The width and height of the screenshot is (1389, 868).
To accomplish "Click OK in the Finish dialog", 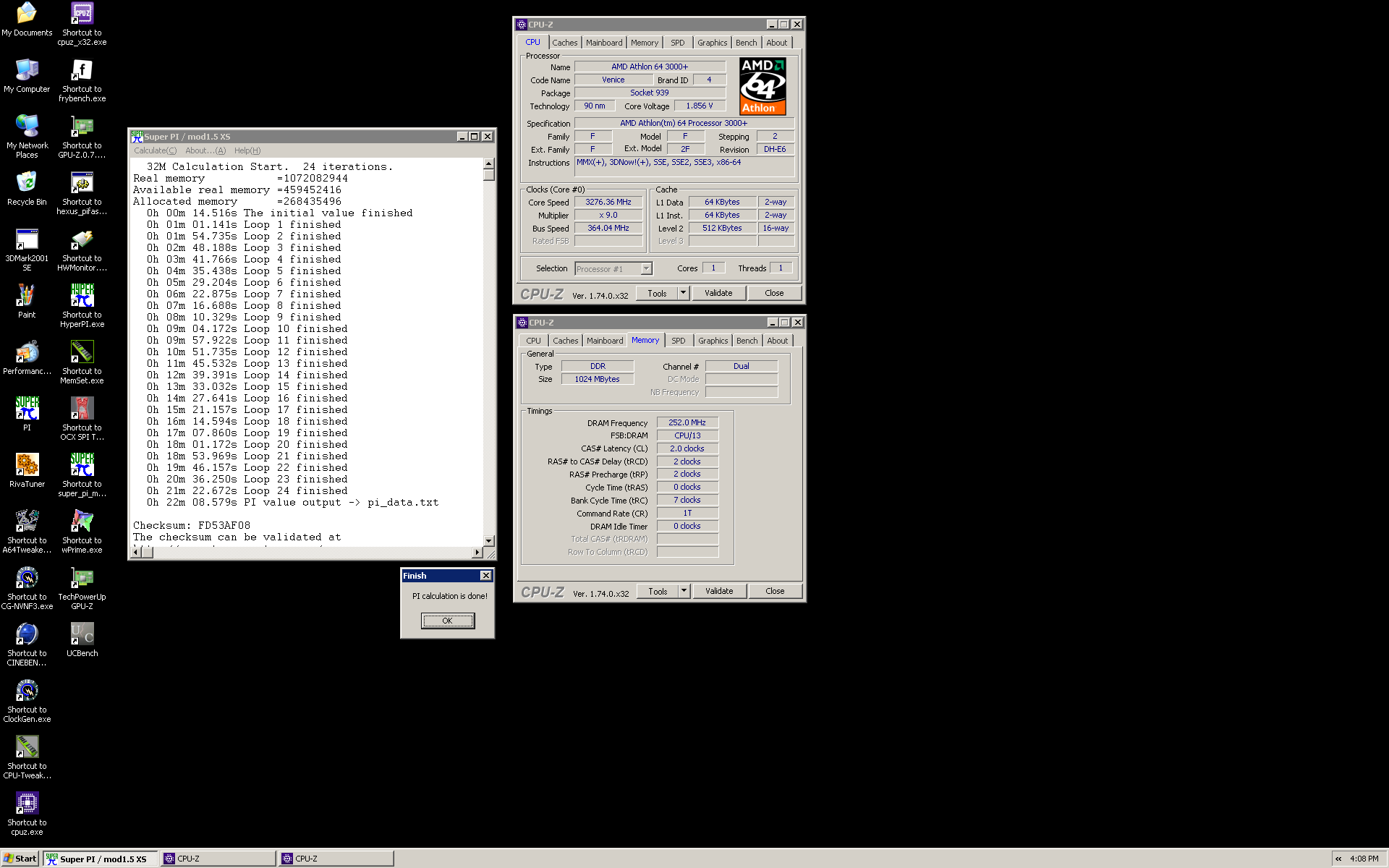I will click(448, 621).
